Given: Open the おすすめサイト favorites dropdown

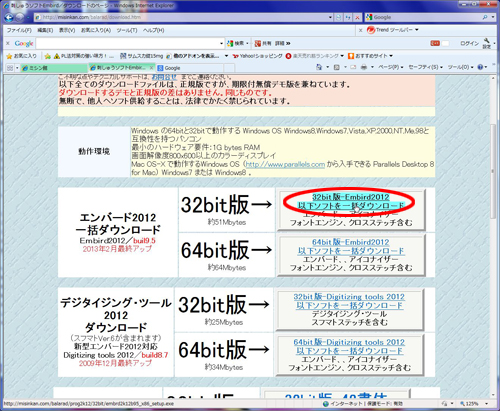Looking at the screenshot, I should (x=370, y=56).
